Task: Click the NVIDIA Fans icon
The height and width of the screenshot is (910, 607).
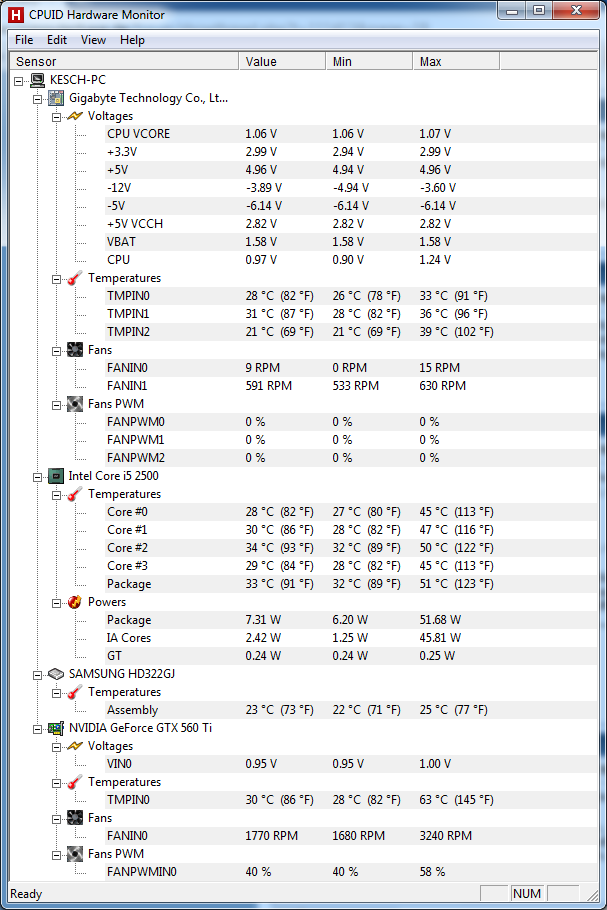Action: [x=75, y=818]
